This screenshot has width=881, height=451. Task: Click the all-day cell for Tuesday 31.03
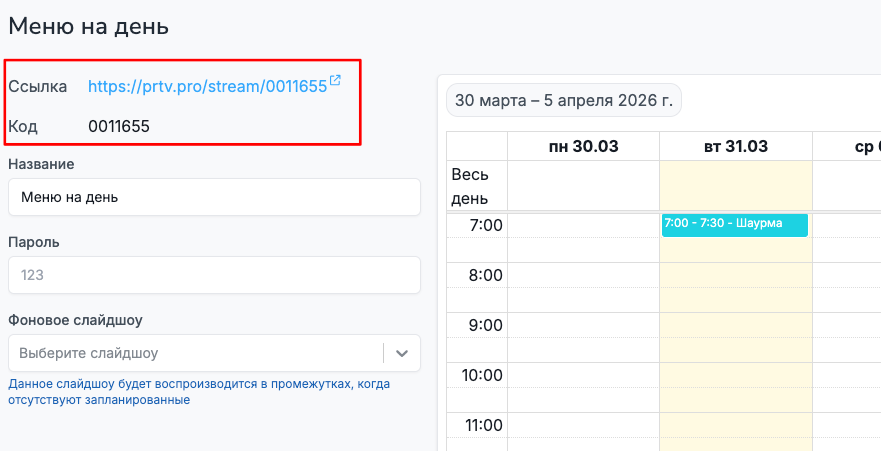(735, 185)
